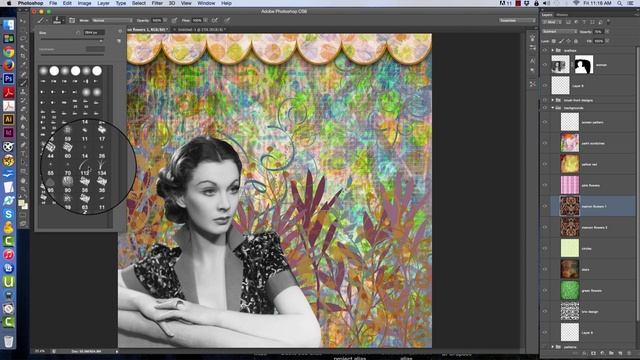Select the Layers panel tab
The image size is (640, 360).
click(x=547, y=15)
